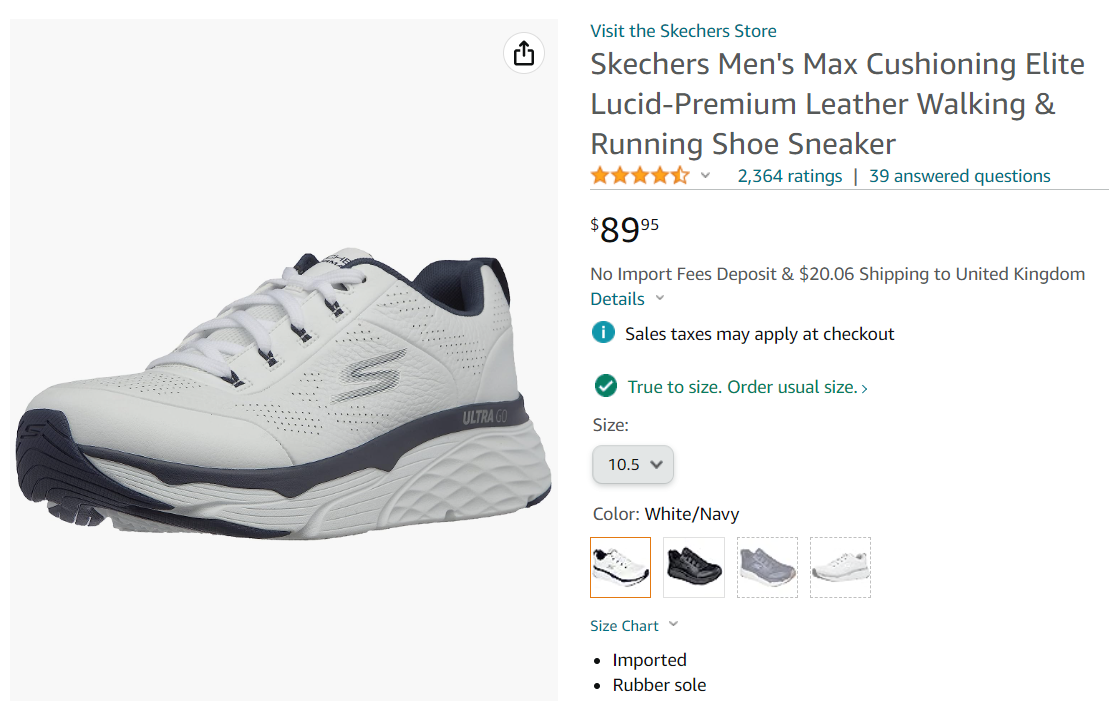Open the 2,364 ratings link
1109x701 pixels.
click(x=790, y=176)
